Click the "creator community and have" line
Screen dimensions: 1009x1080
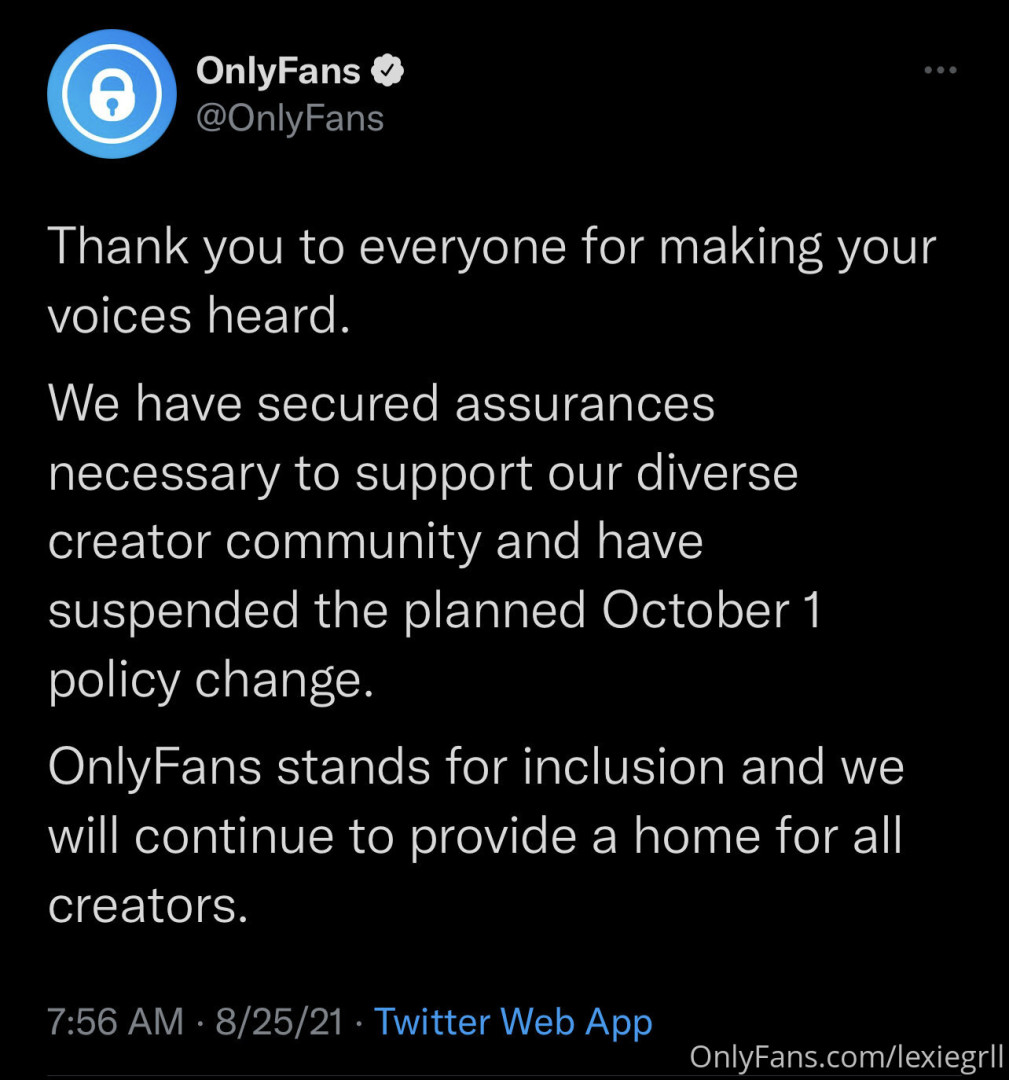[375, 541]
